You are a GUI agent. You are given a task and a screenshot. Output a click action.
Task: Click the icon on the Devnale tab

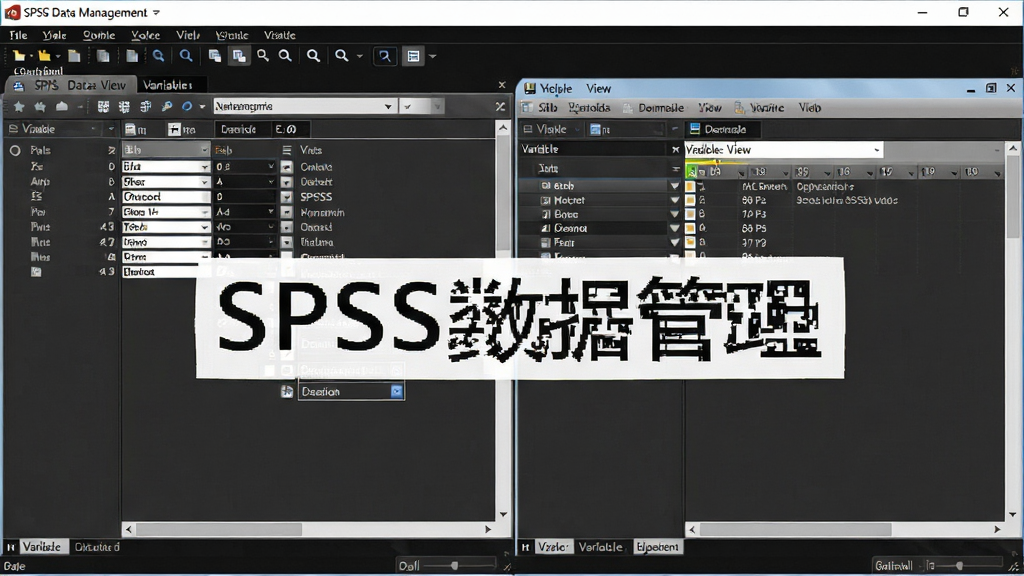pyautogui.click(x=695, y=129)
